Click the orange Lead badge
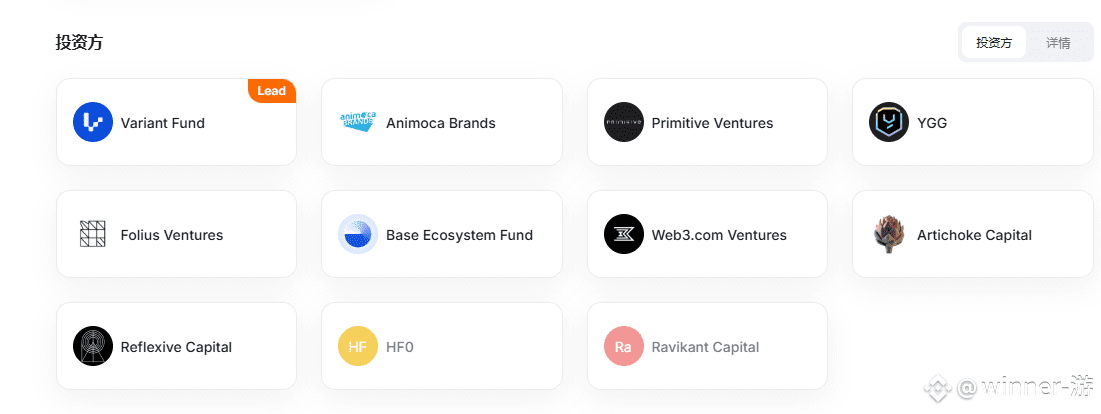This screenshot has width=1101, height=414. point(272,91)
